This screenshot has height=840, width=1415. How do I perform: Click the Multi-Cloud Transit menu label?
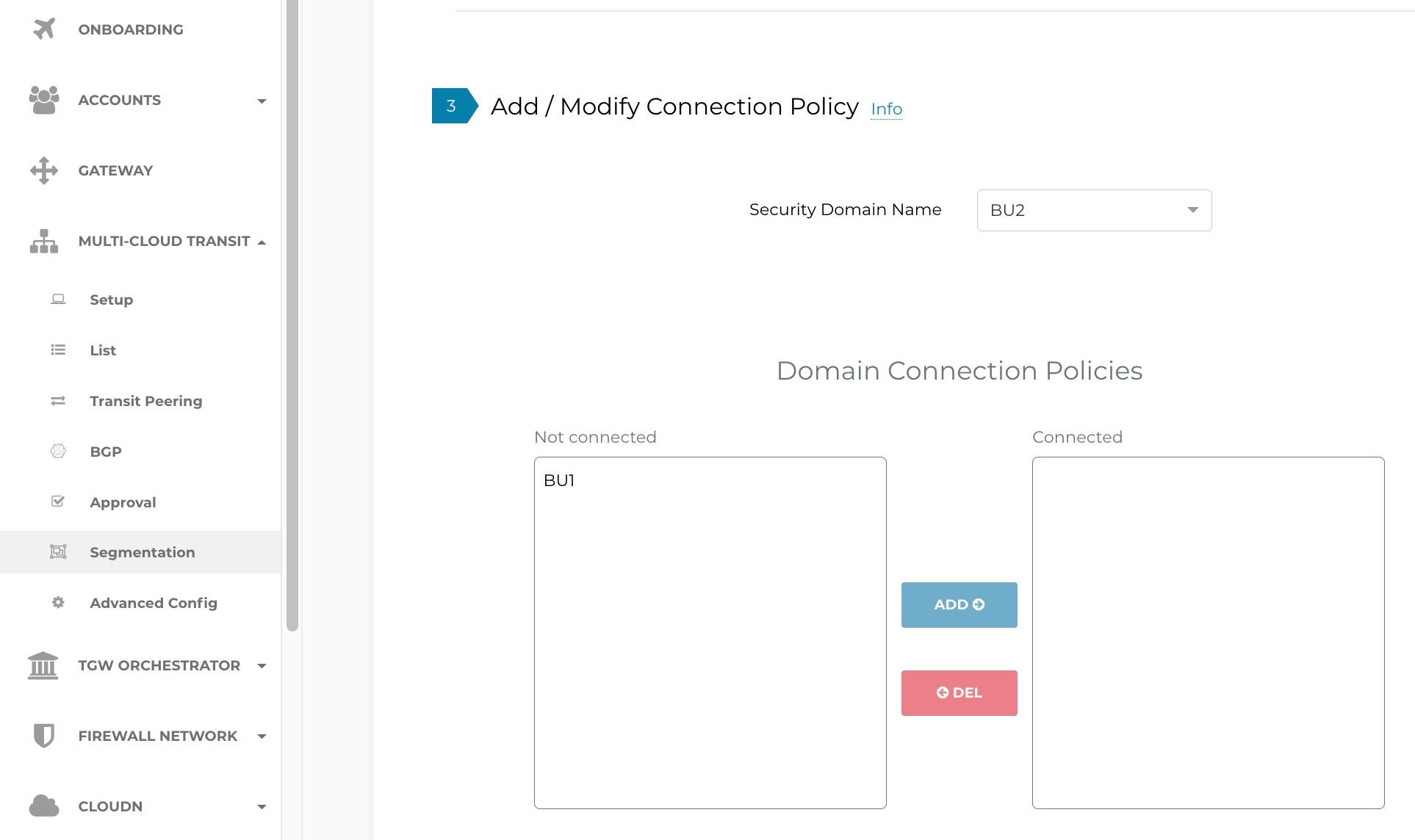164,241
